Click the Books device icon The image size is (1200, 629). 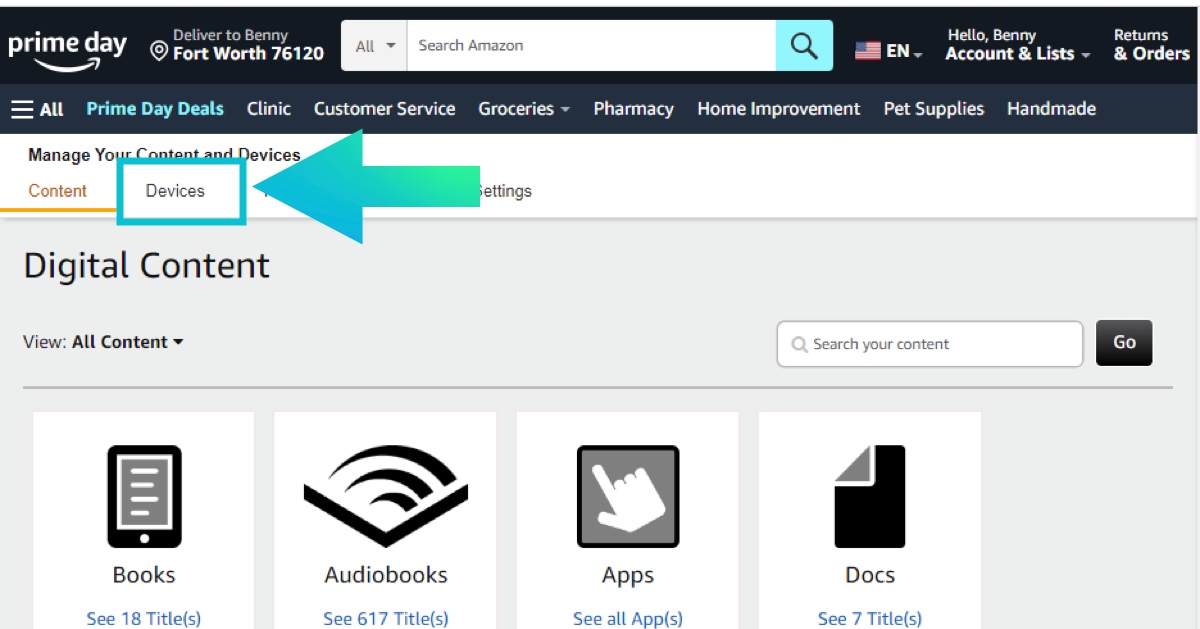(x=144, y=496)
